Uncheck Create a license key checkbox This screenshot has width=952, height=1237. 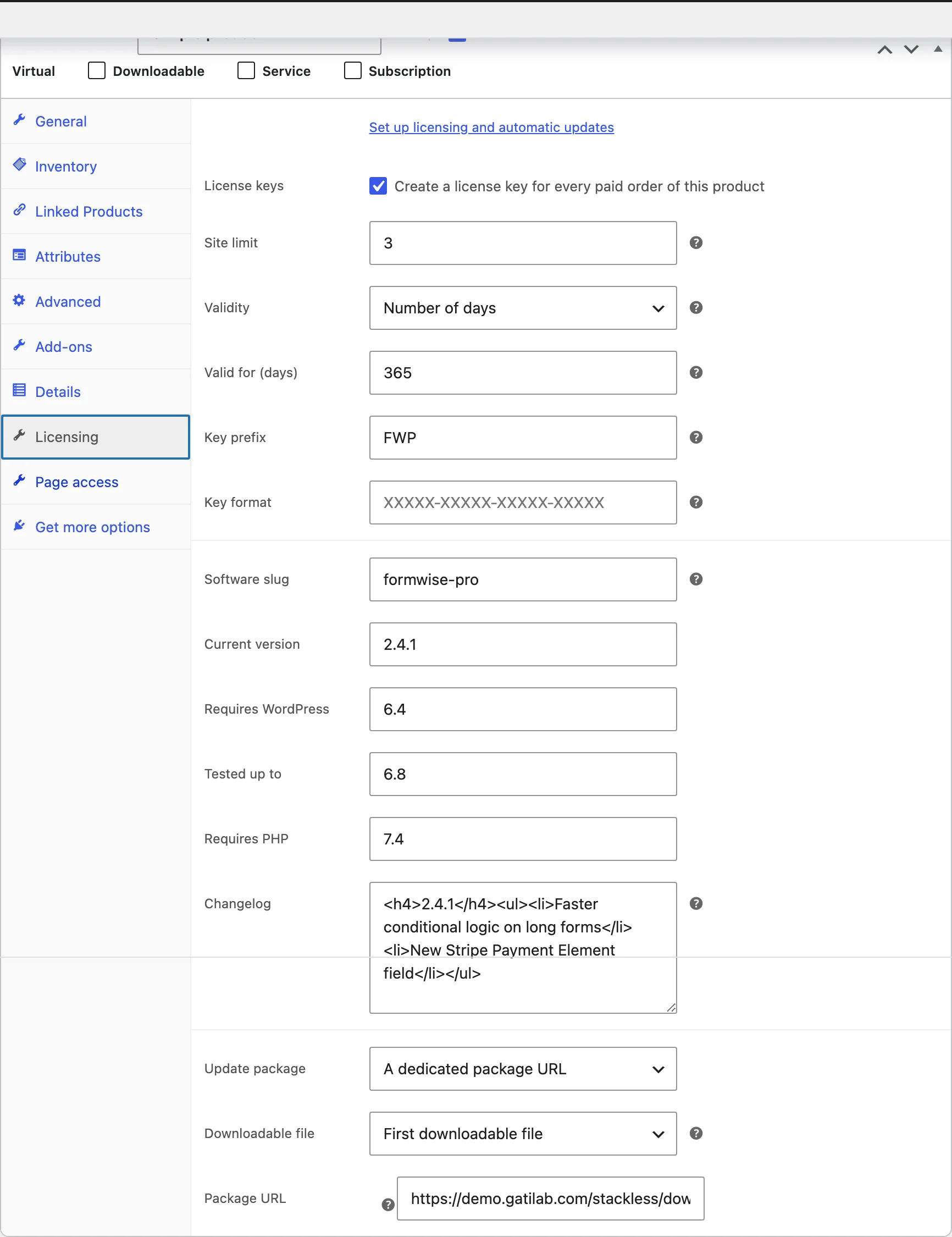coord(378,186)
